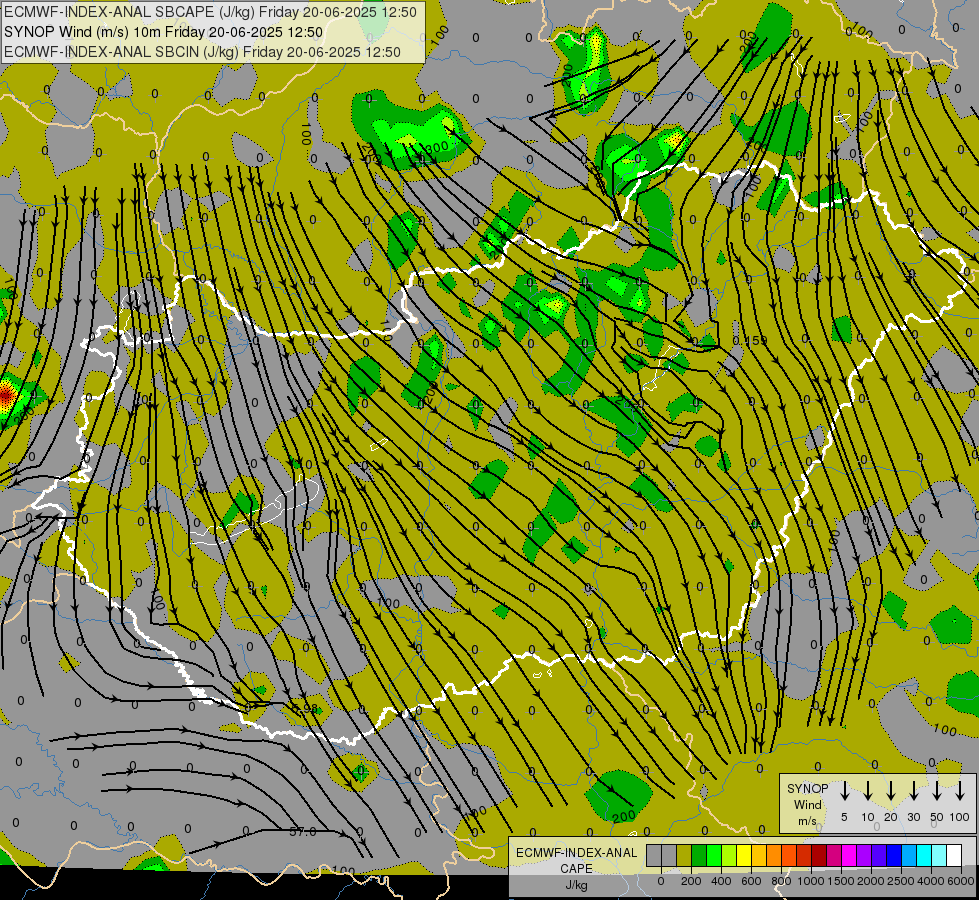Click the '1000' tick label on the scale
Screen dimensions: 979x900
(x=811, y=881)
